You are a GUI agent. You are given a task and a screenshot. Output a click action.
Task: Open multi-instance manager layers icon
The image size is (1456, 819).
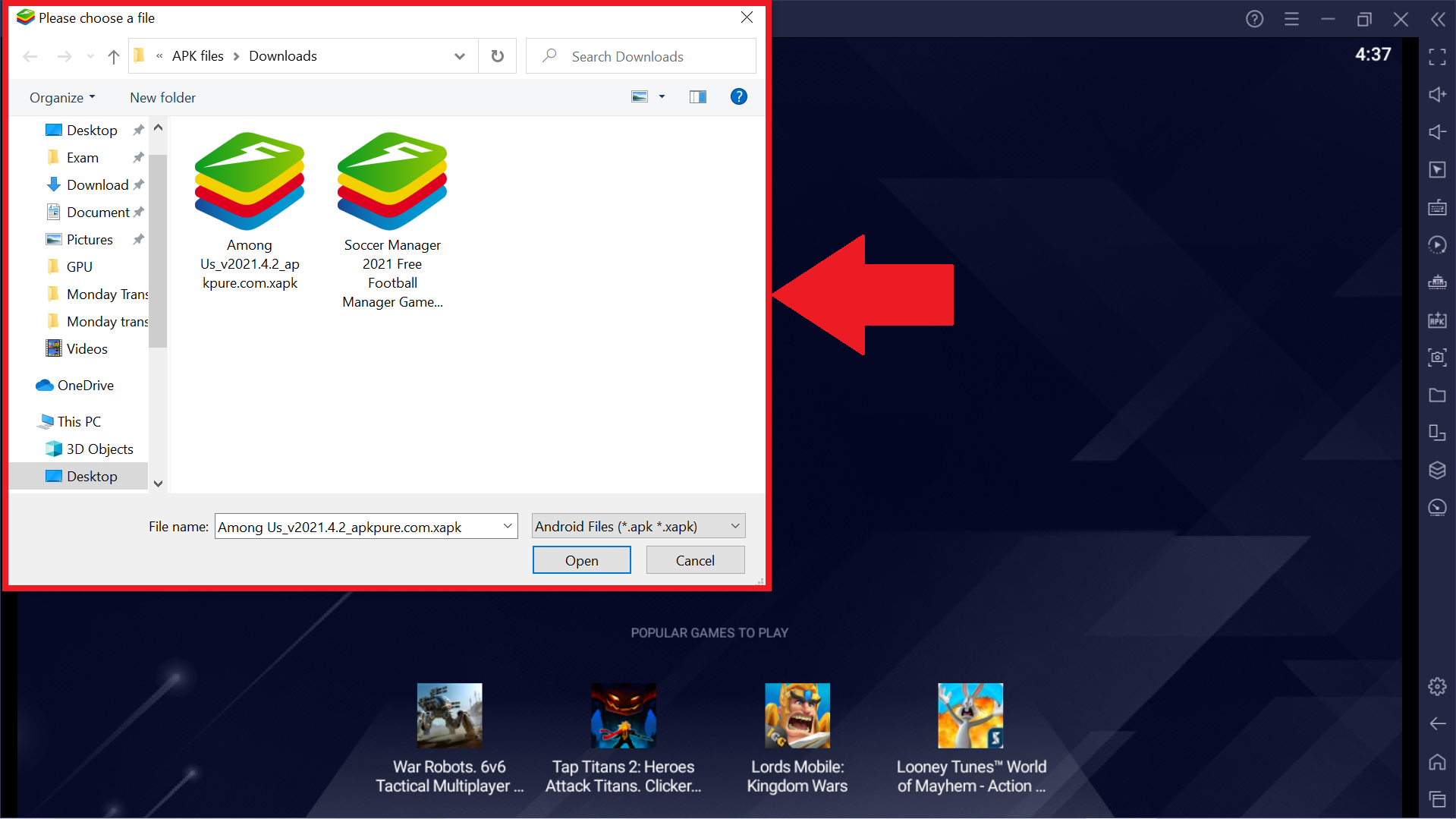click(1437, 471)
